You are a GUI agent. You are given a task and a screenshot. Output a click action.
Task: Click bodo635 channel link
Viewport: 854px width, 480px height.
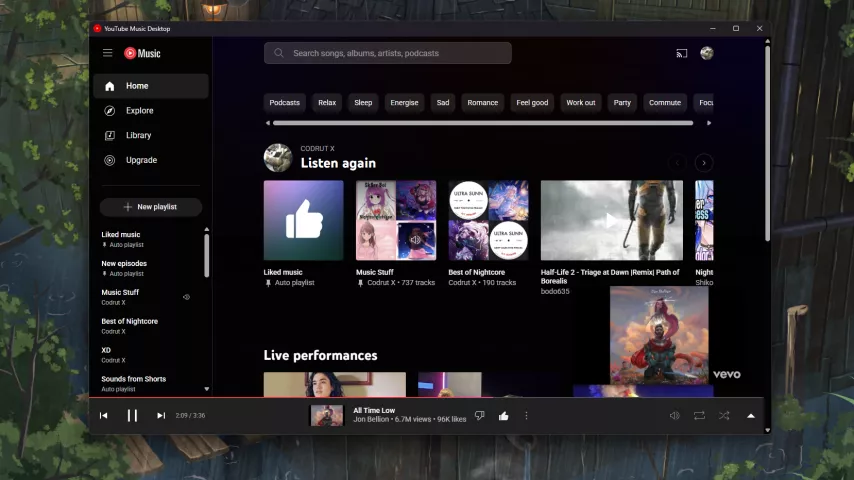pyautogui.click(x=555, y=291)
